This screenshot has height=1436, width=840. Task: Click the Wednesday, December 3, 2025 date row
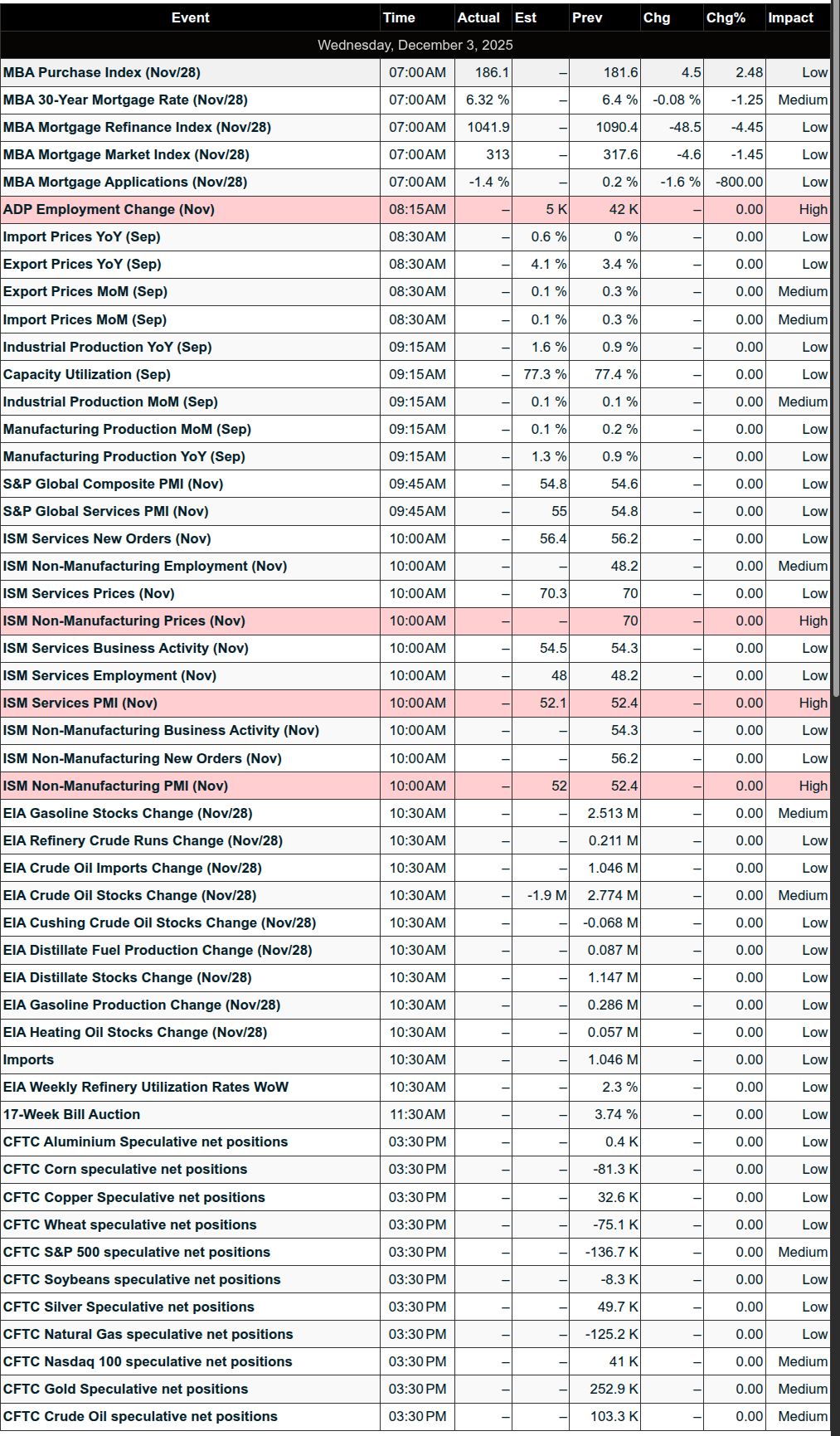415,45
